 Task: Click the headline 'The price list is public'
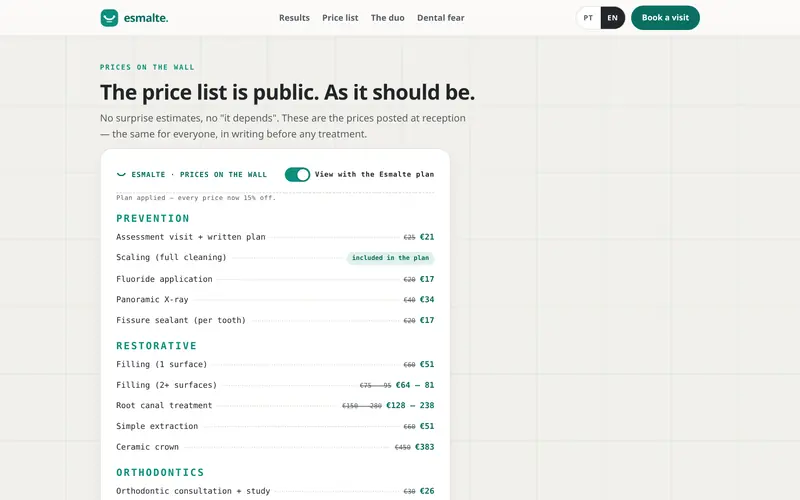point(287,92)
